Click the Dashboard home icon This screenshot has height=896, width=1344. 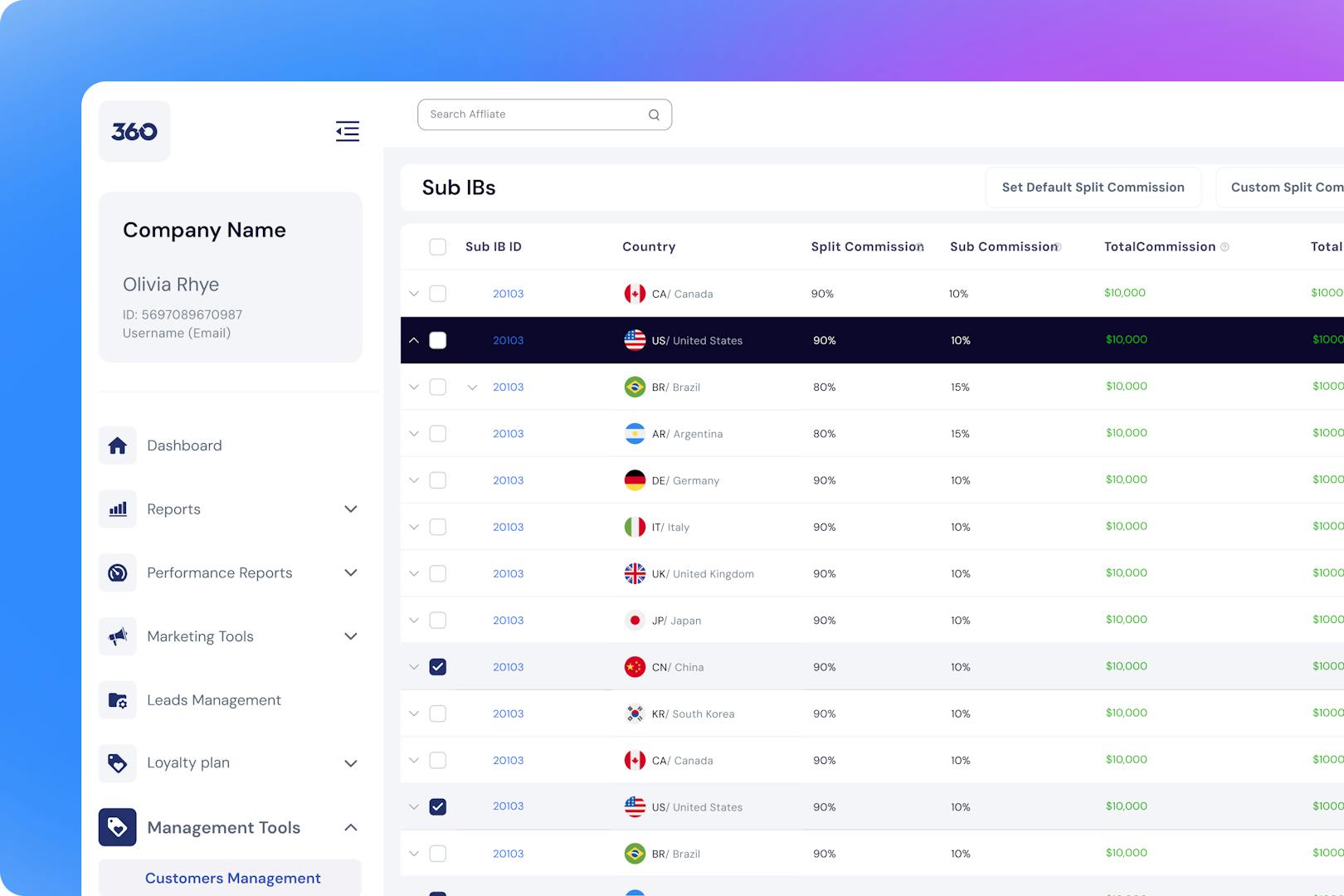click(118, 446)
